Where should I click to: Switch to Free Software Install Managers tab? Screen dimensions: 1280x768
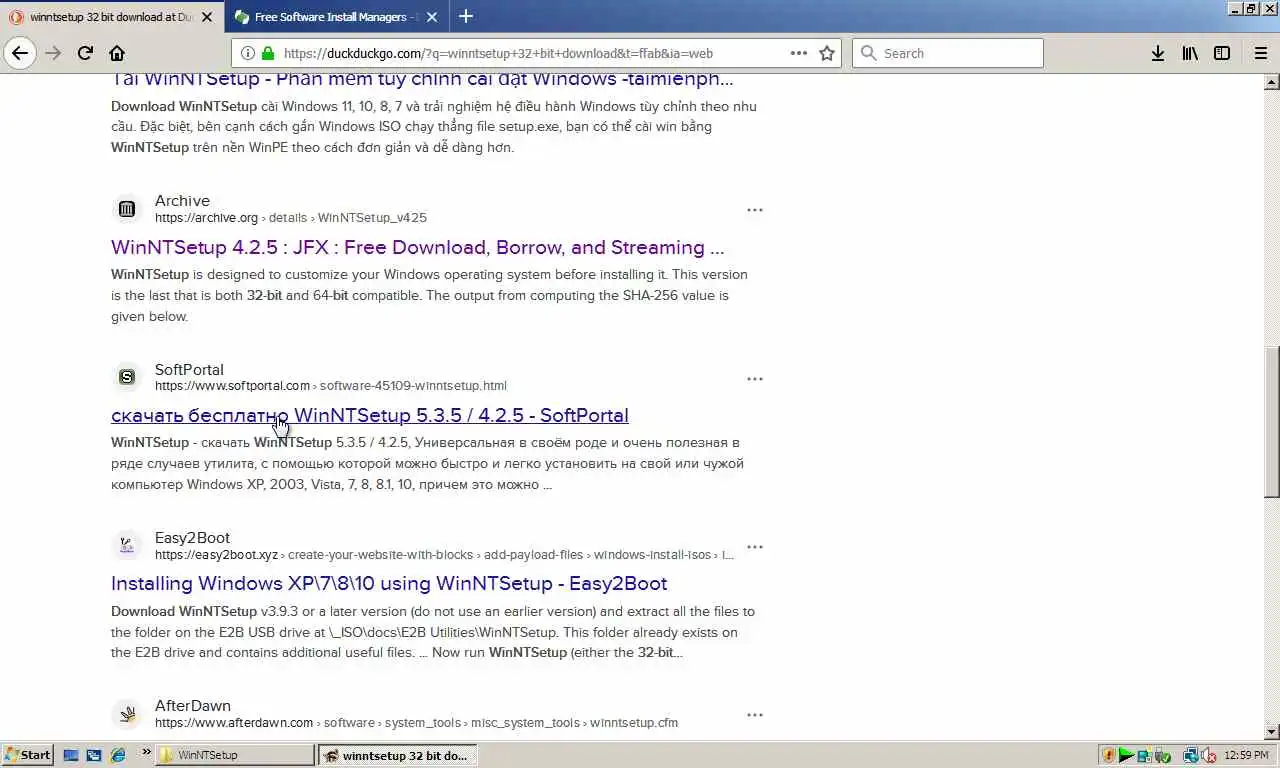(x=337, y=17)
